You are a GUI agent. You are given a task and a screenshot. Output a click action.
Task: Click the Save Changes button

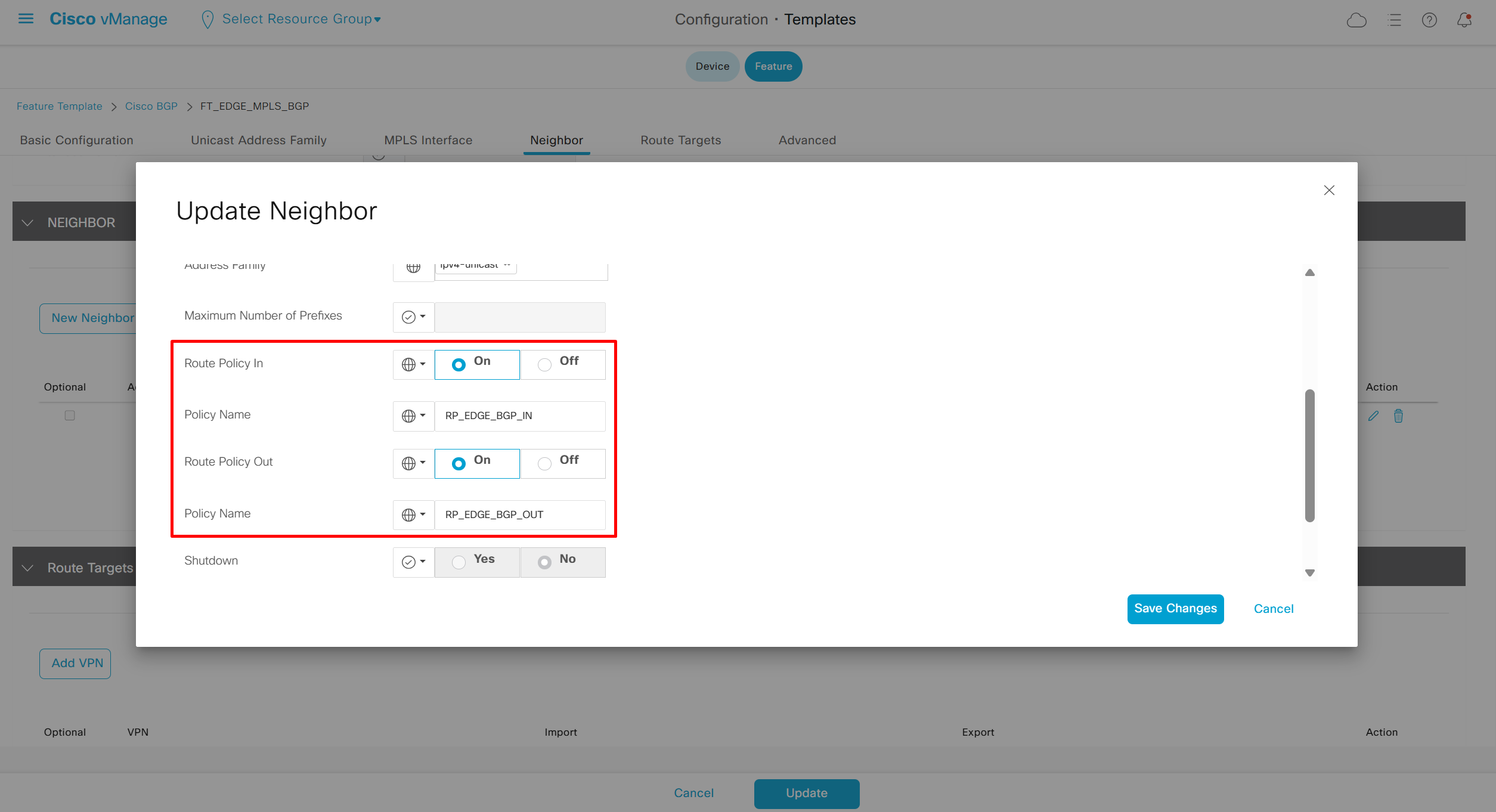(x=1175, y=609)
